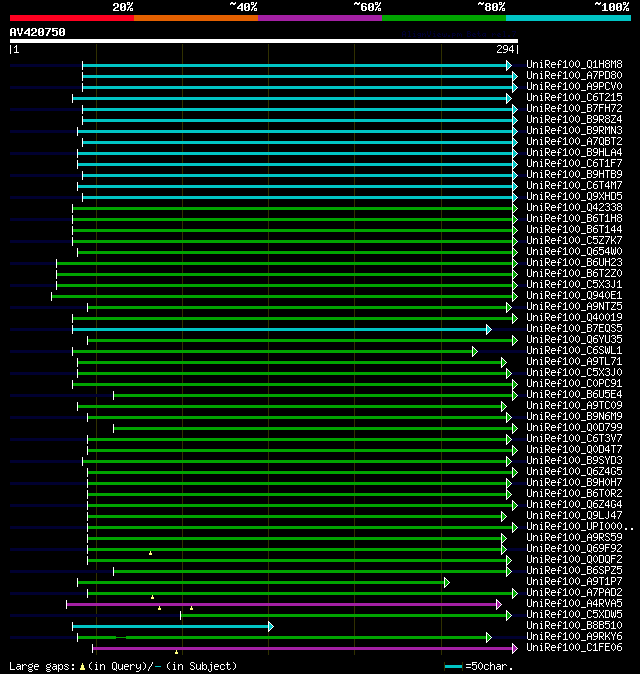
Task: Click the UniRef100_C5Z7K7 label
Action: 574,241
